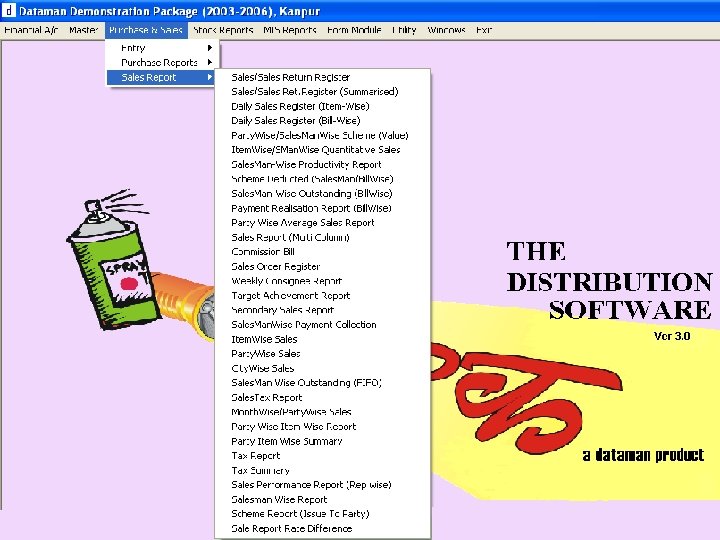Select Sales Performance Report (Rep wise)

(322, 485)
